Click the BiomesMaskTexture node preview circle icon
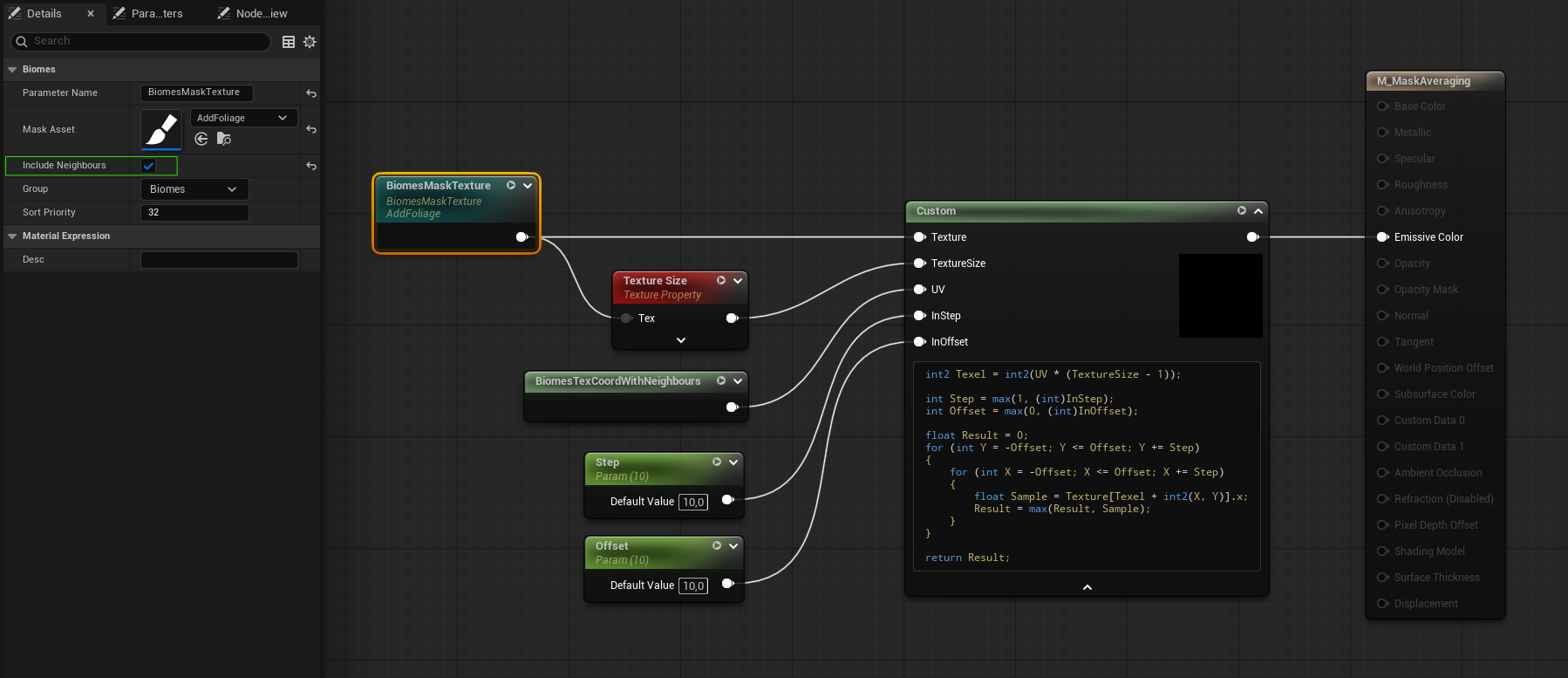This screenshot has height=678, width=1568. click(511, 185)
